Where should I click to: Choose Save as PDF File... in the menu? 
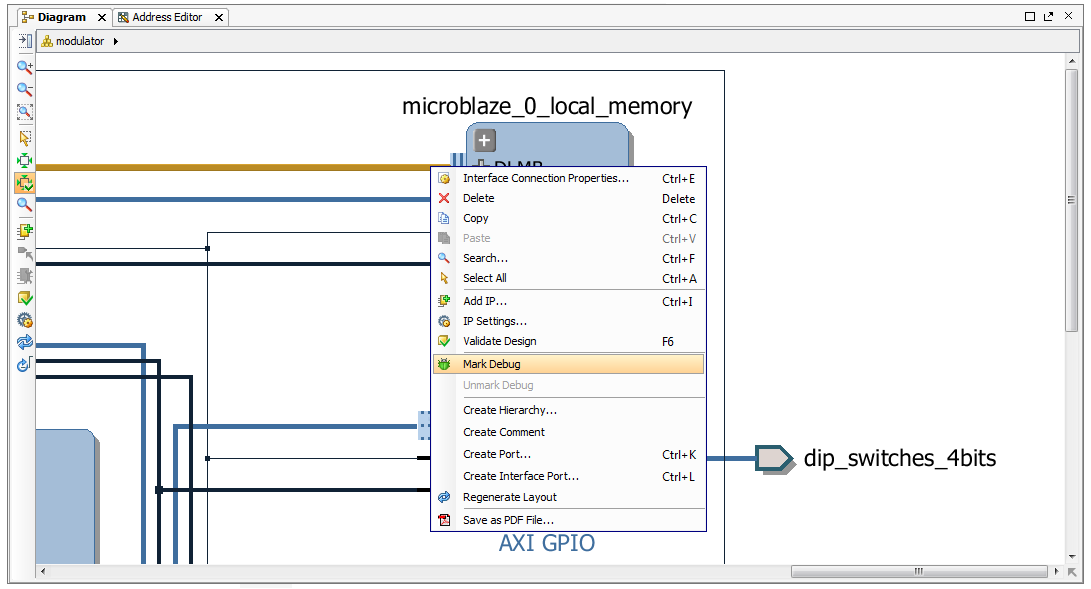568,520
